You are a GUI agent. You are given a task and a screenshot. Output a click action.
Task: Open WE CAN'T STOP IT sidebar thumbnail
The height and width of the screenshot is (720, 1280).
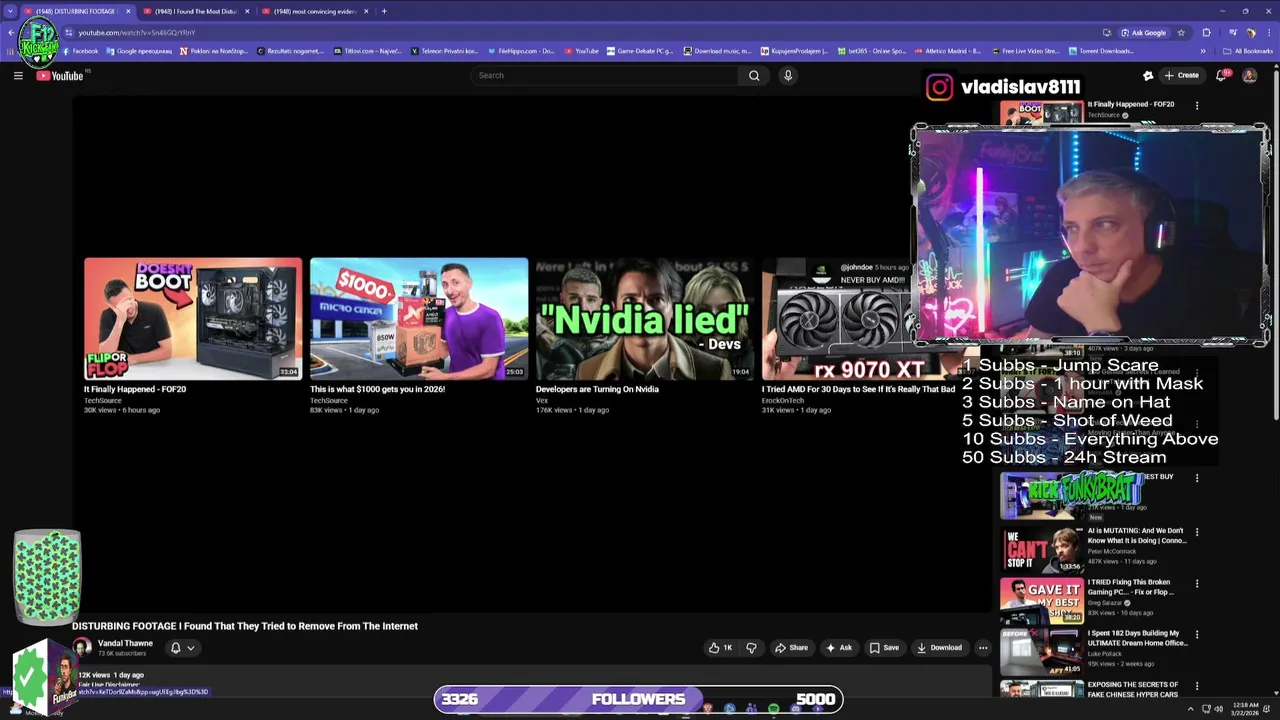point(1041,549)
